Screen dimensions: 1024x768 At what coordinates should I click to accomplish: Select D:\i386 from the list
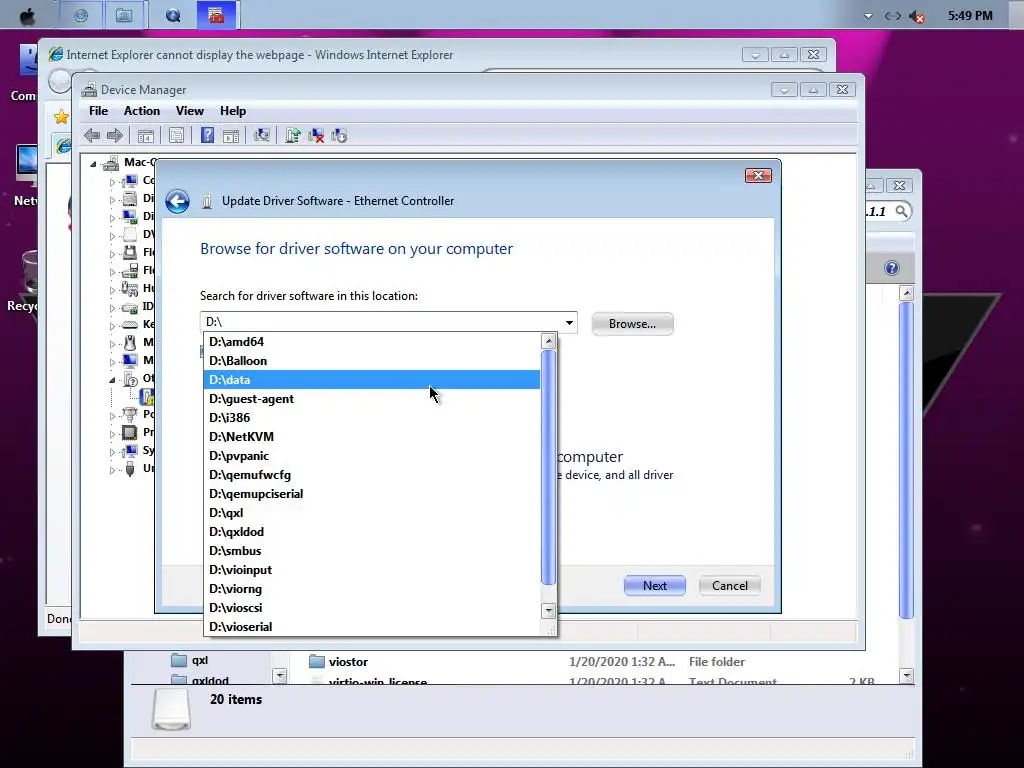tap(372, 417)
